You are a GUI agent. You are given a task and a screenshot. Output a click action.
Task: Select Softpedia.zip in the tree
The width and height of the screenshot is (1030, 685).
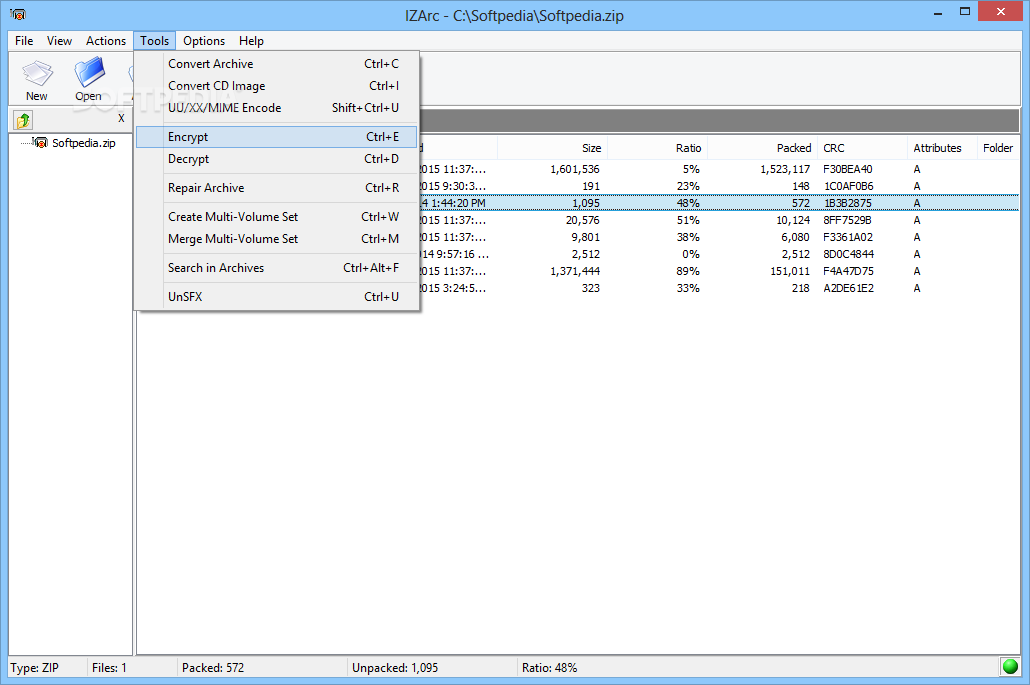coord(83,143)
